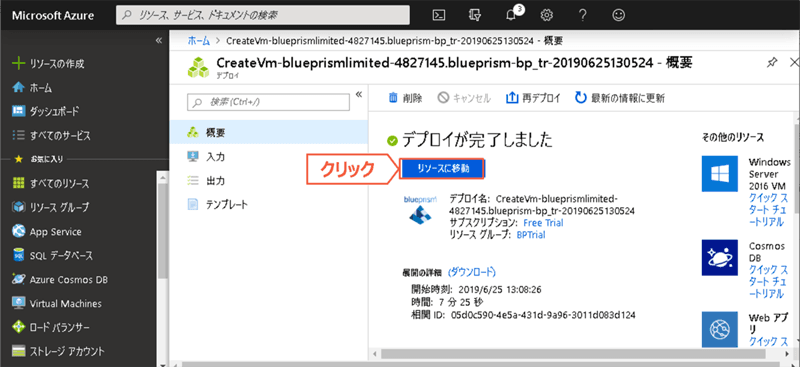Click the feedback smiley icon

[x=618, y=15]
